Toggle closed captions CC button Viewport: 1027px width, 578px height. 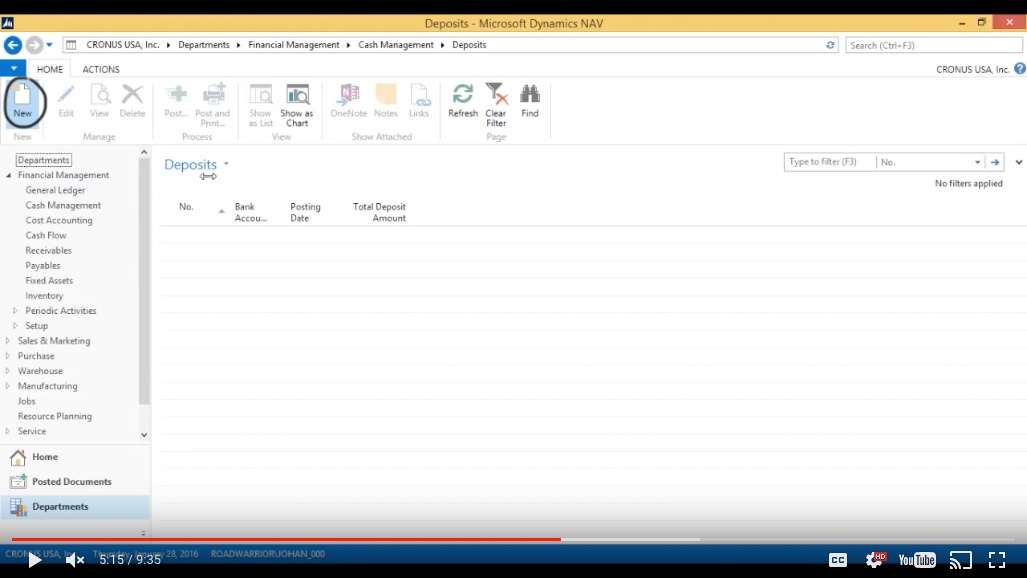pyautogui.click(x=838, y=560)
